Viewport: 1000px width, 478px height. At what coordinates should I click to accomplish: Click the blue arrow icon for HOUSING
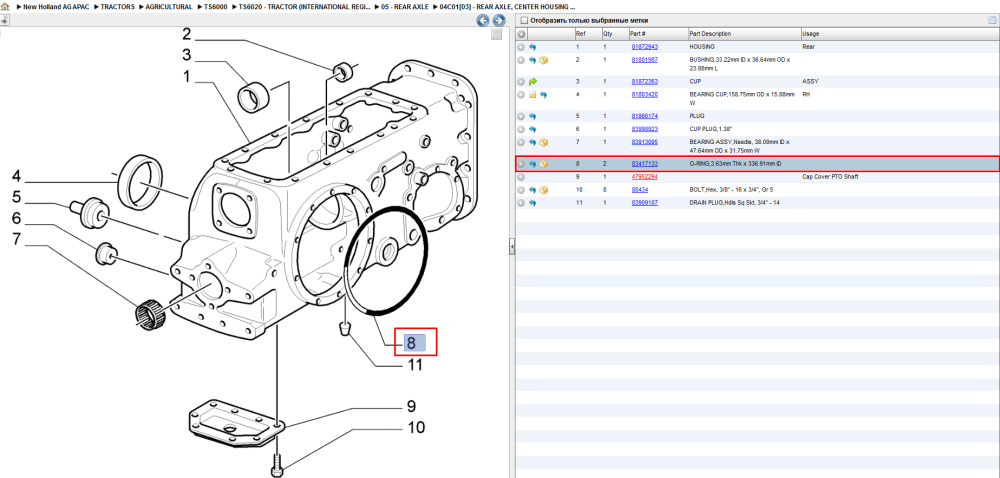(x=533, y=47)
